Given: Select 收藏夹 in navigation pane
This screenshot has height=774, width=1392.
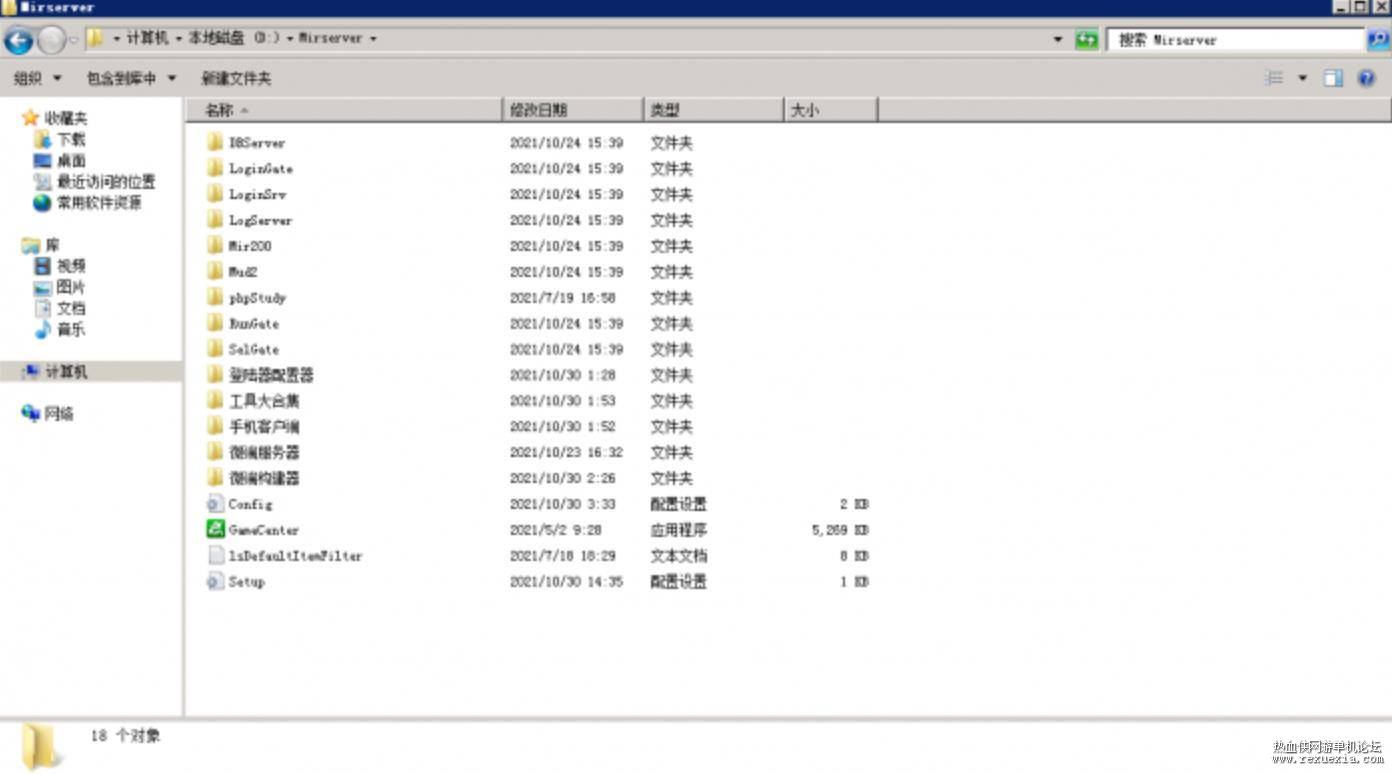Looking at the screenshot, I should click(65, 118).
